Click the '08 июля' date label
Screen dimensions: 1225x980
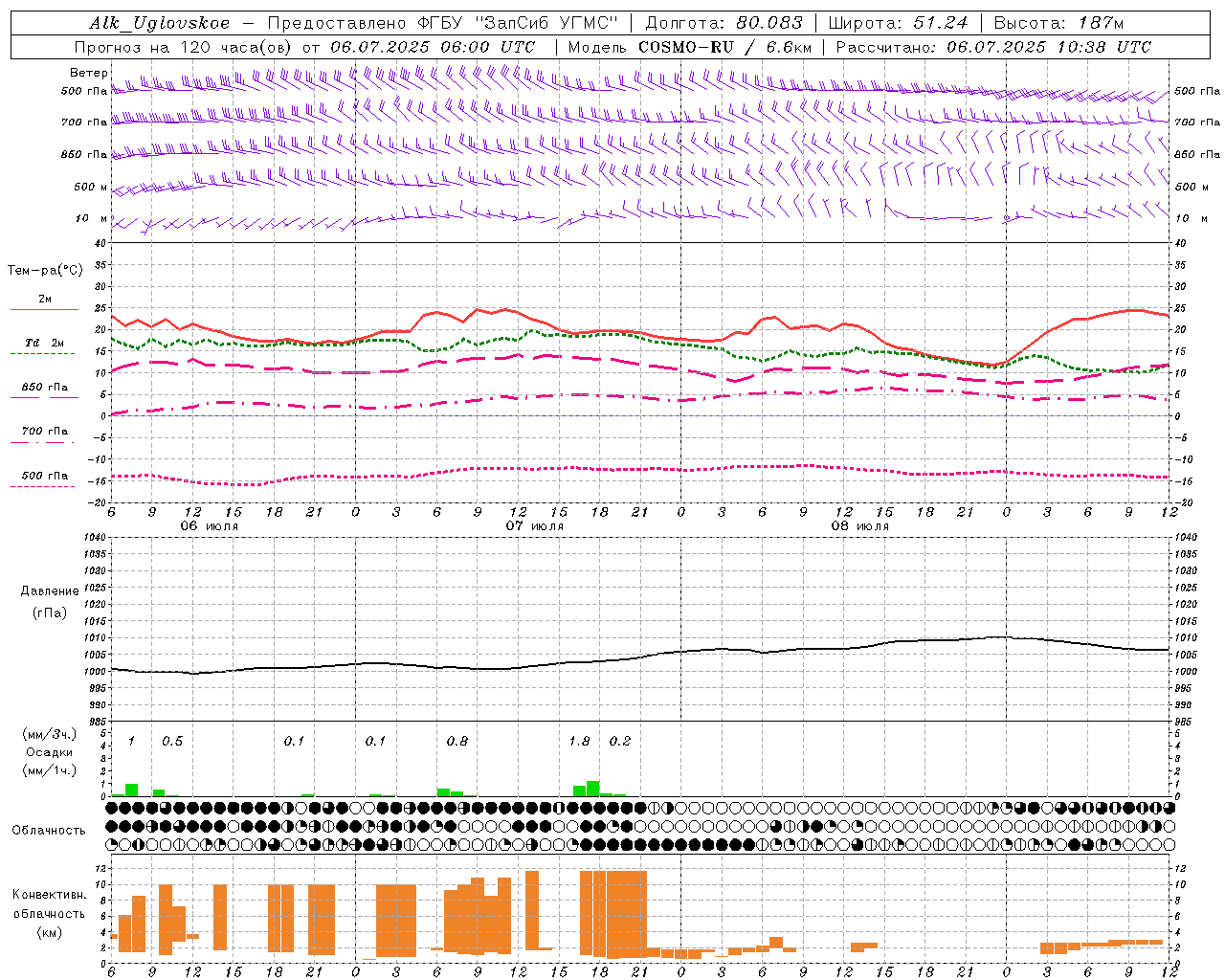tap(860, 526)
